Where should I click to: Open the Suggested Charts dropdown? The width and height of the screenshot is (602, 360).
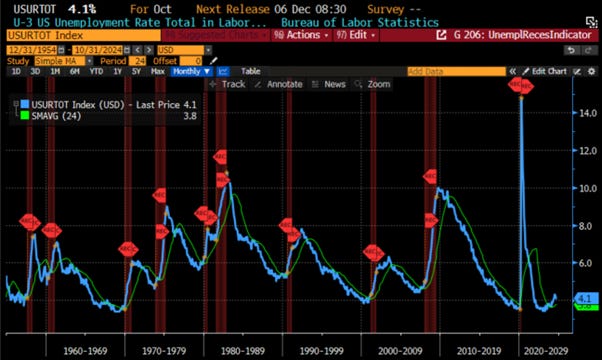click(216, 35)
